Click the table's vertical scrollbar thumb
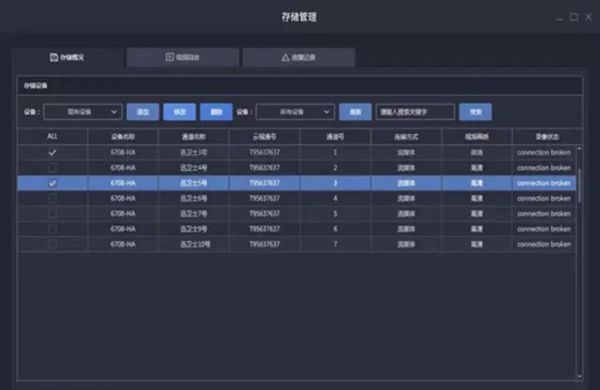Viewport: 600px width, 390px height. click(x=580, y=186)
